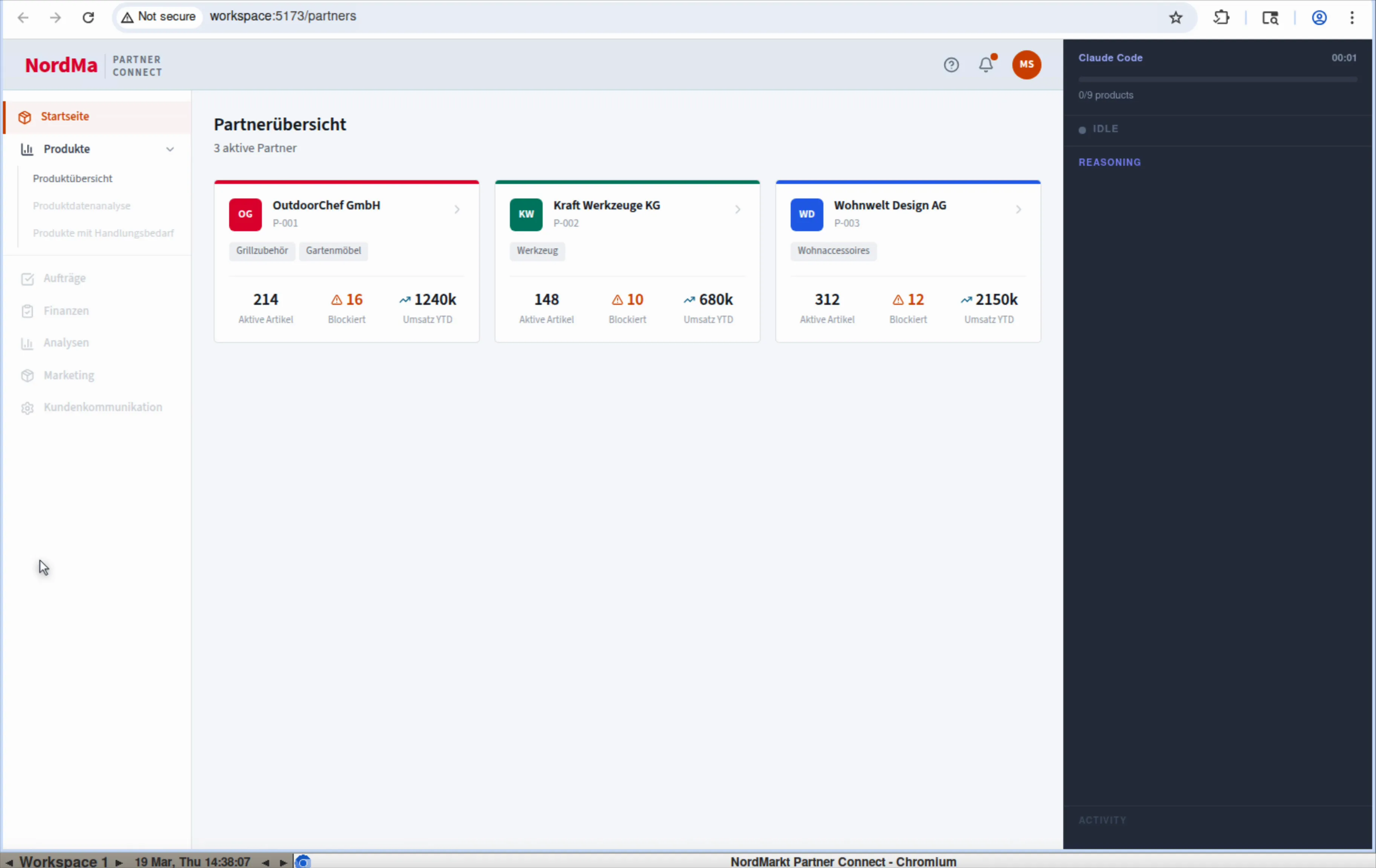Image resolution: width=1376 pixels, height=868 pixels.
Task: Open Produktübersicht submenu item
Action: 73,178
